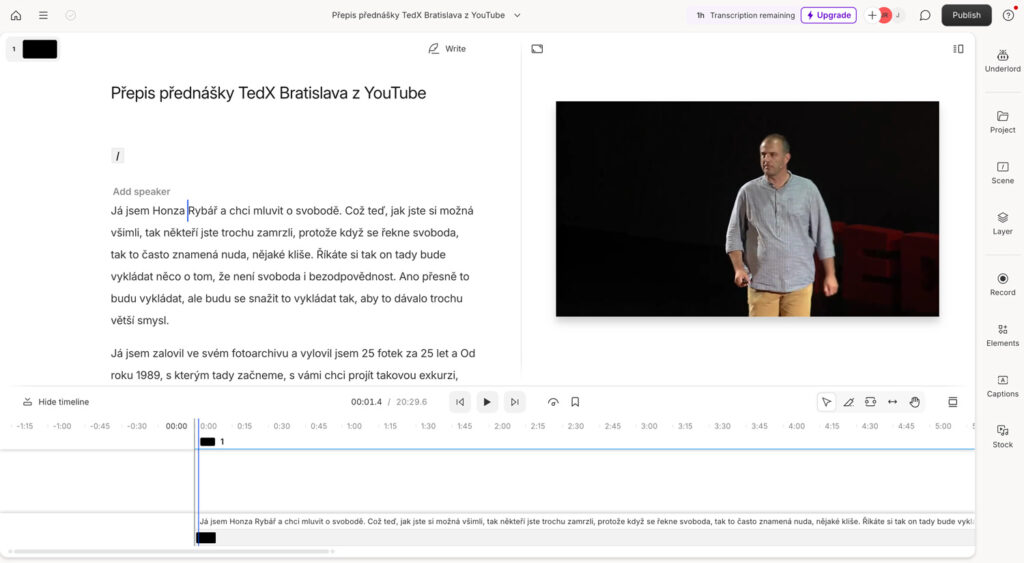This screenshot has height=563, width=1024.
Task: Open the comments speech bubble icon
Action: [x=925, y=15]
